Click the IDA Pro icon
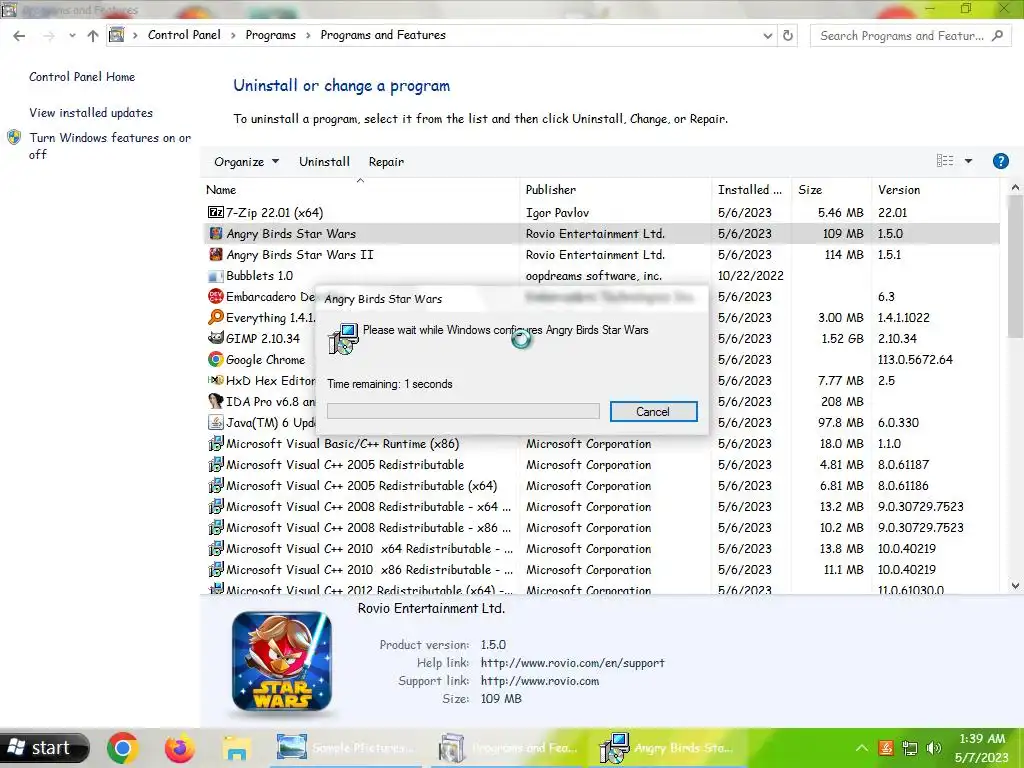This screenshot has height=768, width=1024. (x=216, y=401)
